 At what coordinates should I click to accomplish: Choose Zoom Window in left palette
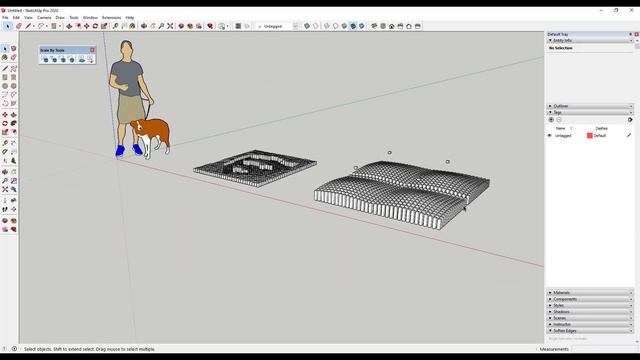pyautogui.click(x=13, y=180)
